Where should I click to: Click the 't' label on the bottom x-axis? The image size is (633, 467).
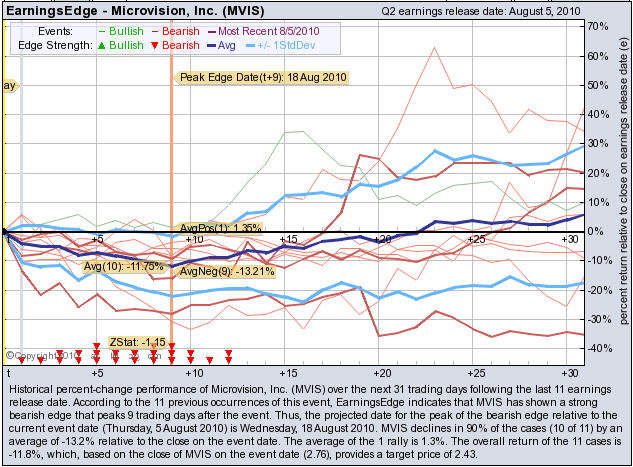click(x=8, y=373)
